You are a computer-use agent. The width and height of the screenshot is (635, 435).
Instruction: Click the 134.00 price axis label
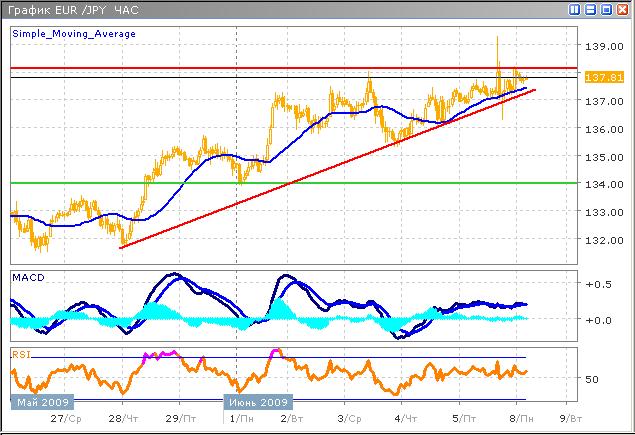(601, 184)
